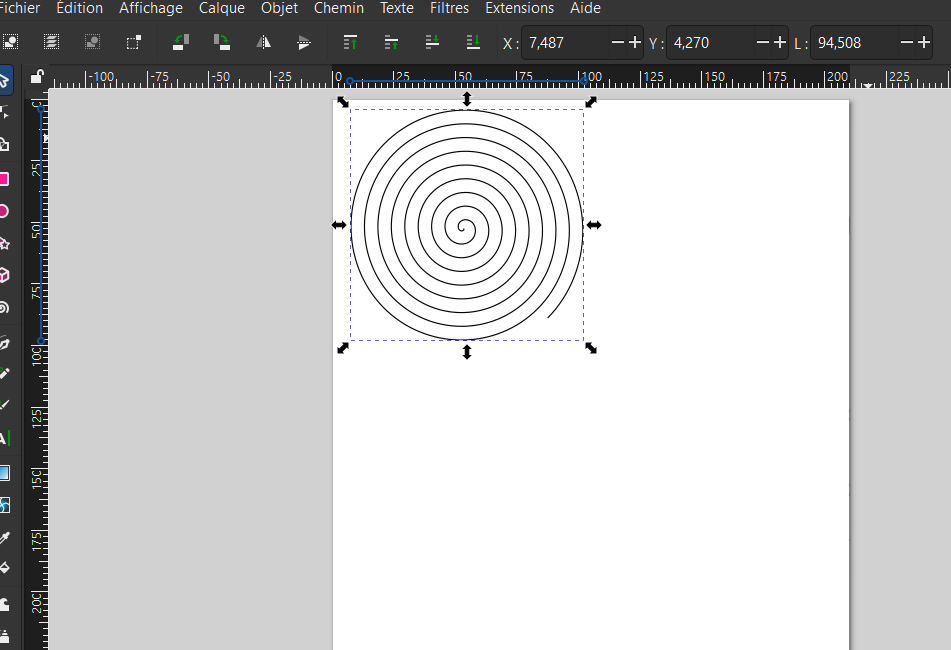The width and height of the screenshot is (951, 650).
Task: Open the Chemin menu
Action: (338, 8)
